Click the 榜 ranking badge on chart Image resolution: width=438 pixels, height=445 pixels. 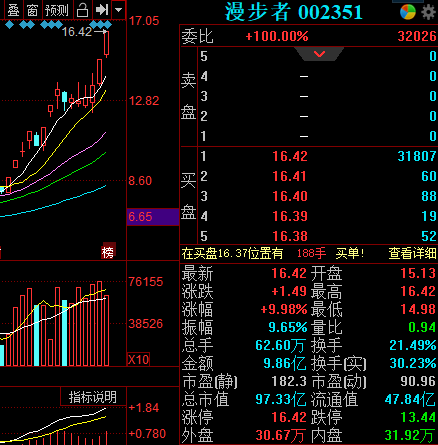(108, 252)
